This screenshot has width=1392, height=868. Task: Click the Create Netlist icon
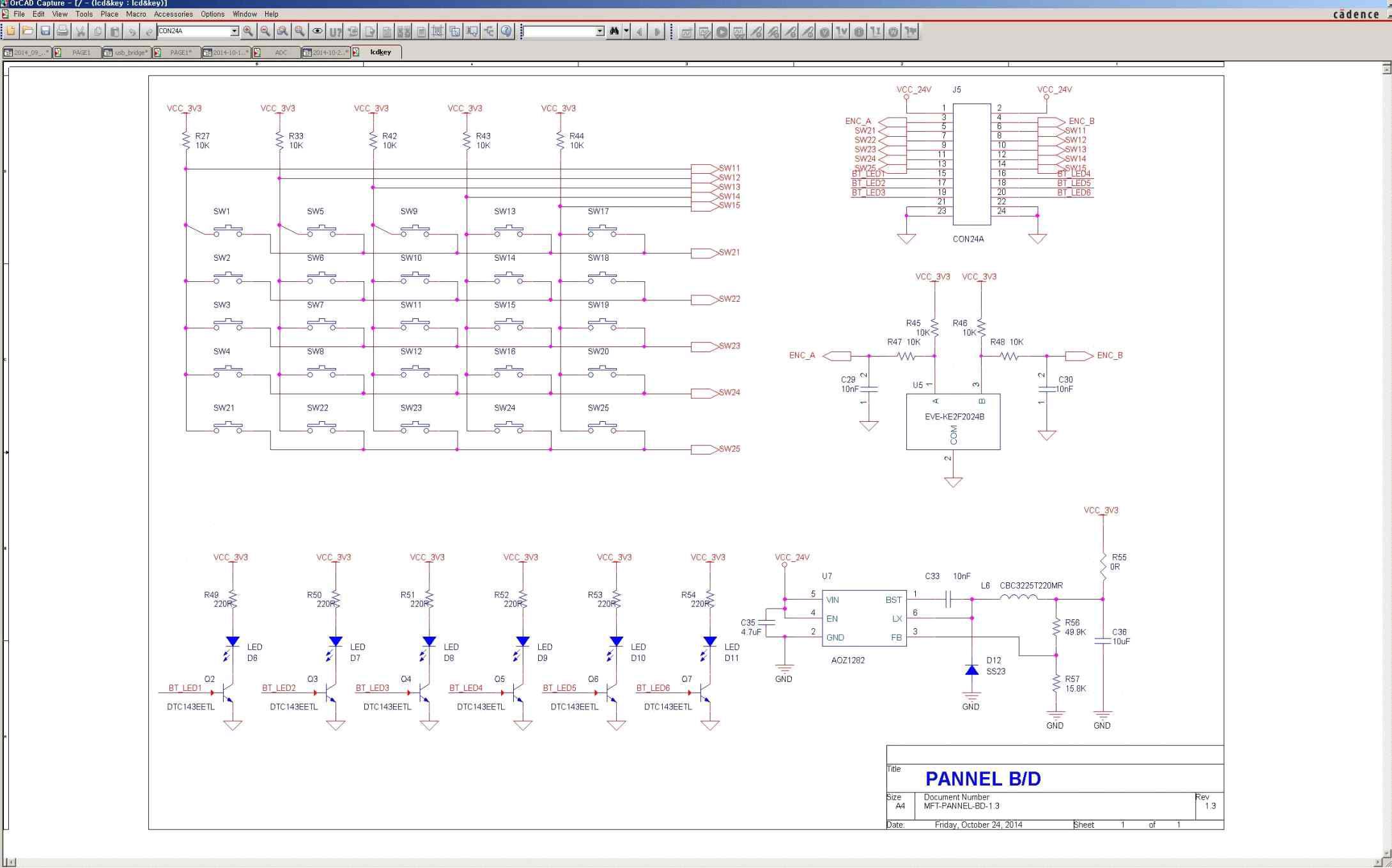(x=387, y=31)
